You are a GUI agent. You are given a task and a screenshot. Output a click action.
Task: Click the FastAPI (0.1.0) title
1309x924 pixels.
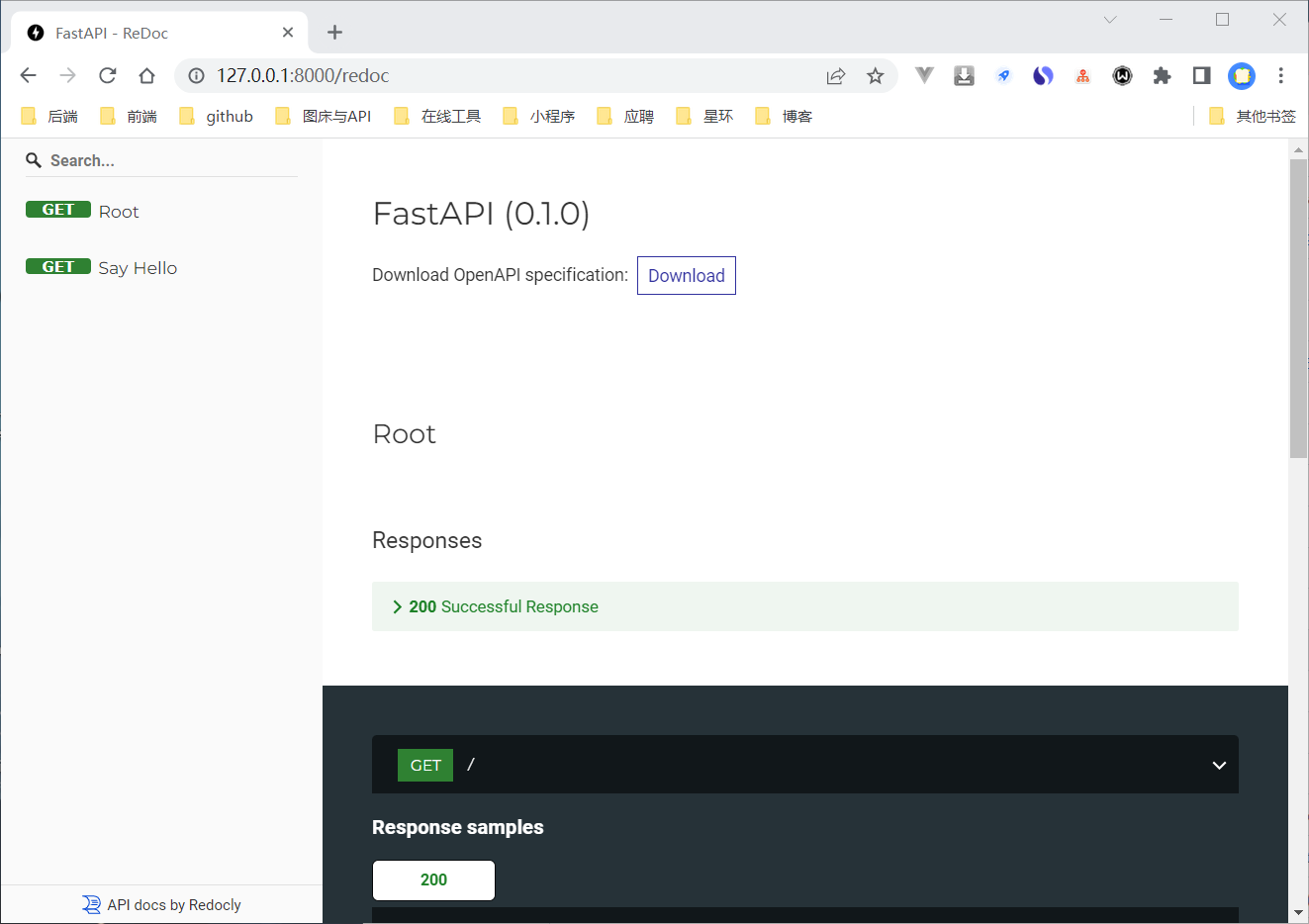(x=481, y=214)
